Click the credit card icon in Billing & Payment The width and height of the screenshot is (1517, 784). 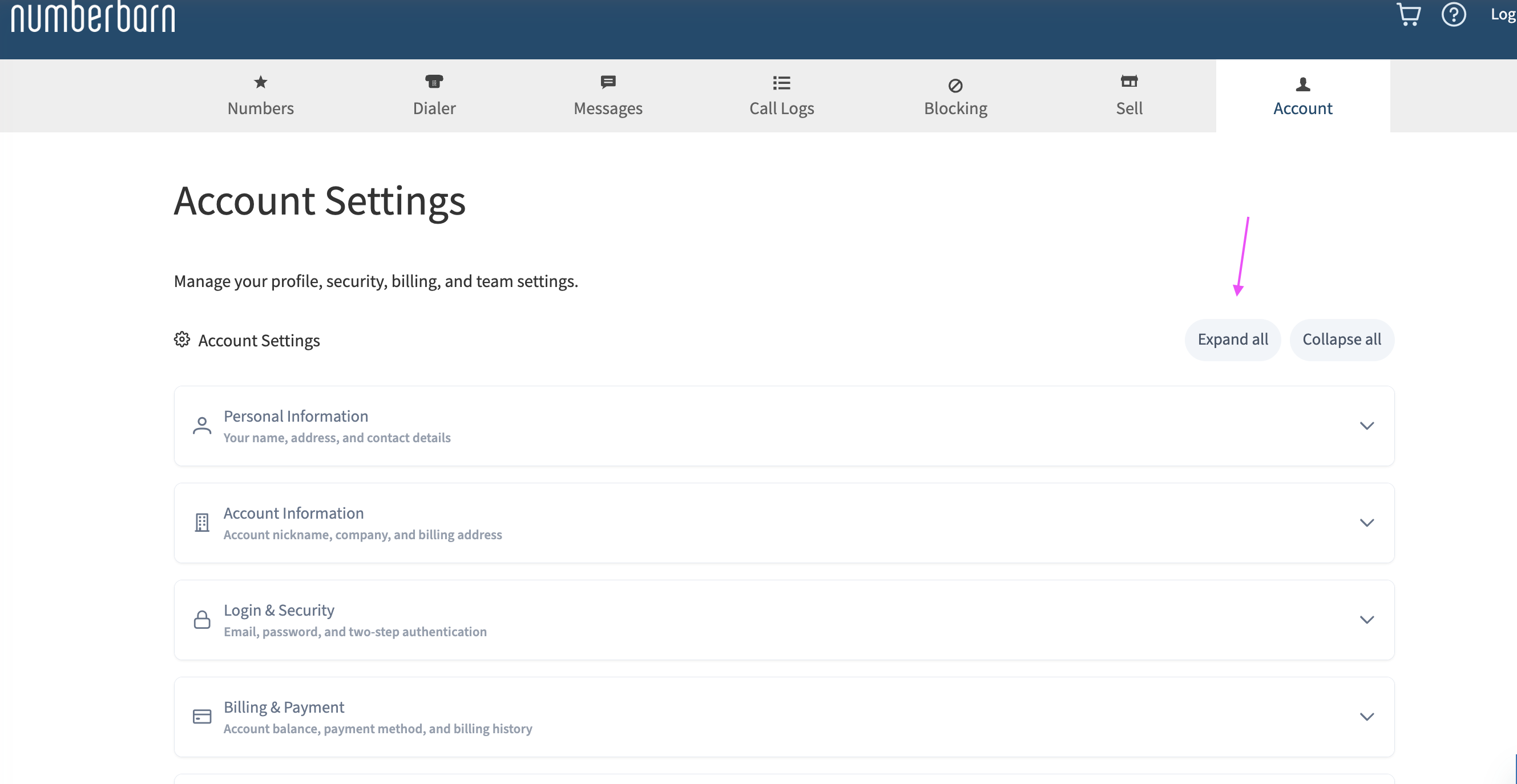click(202, 716)
